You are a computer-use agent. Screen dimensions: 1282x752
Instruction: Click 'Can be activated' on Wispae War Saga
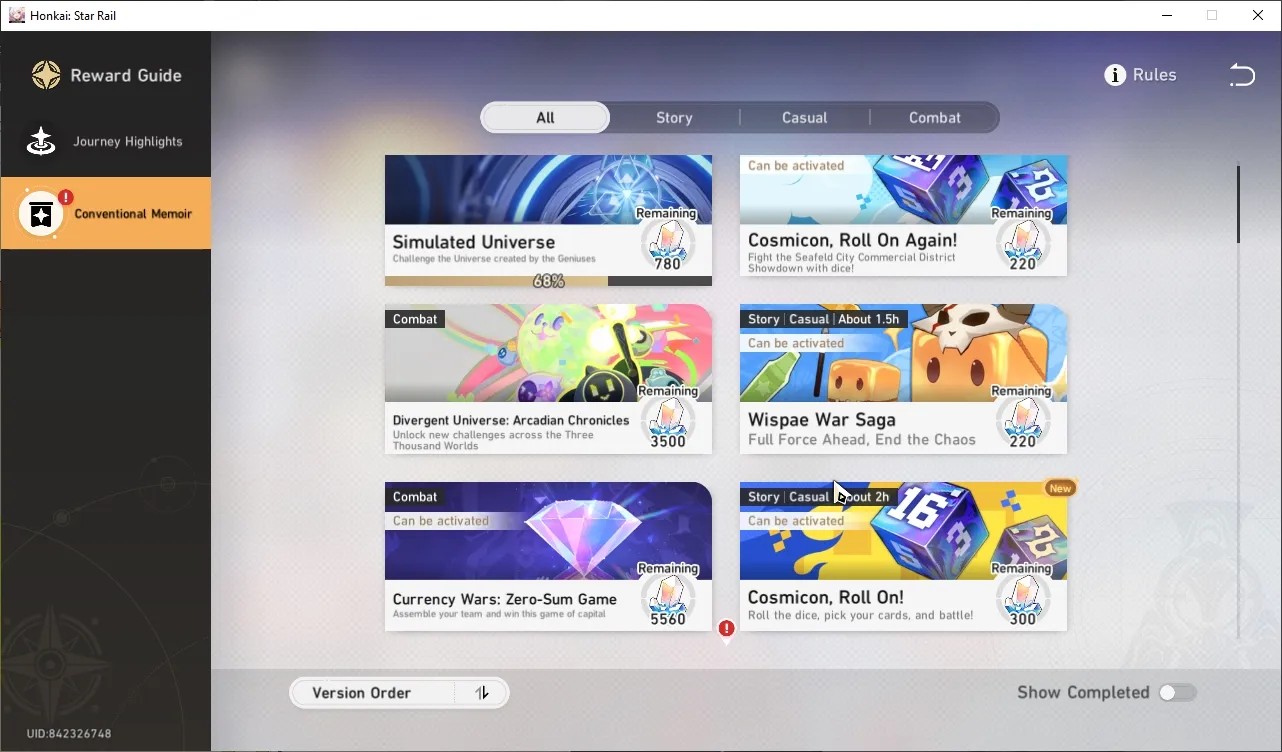point(796,343)
